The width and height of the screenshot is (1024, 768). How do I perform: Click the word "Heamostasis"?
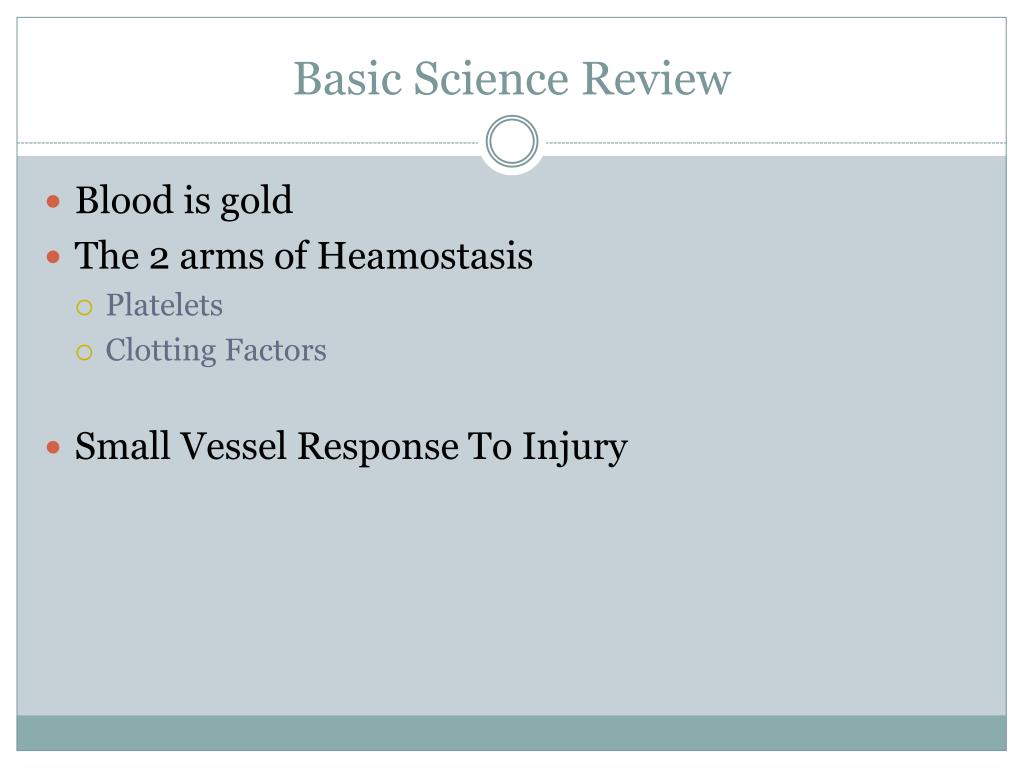point(425,256)
